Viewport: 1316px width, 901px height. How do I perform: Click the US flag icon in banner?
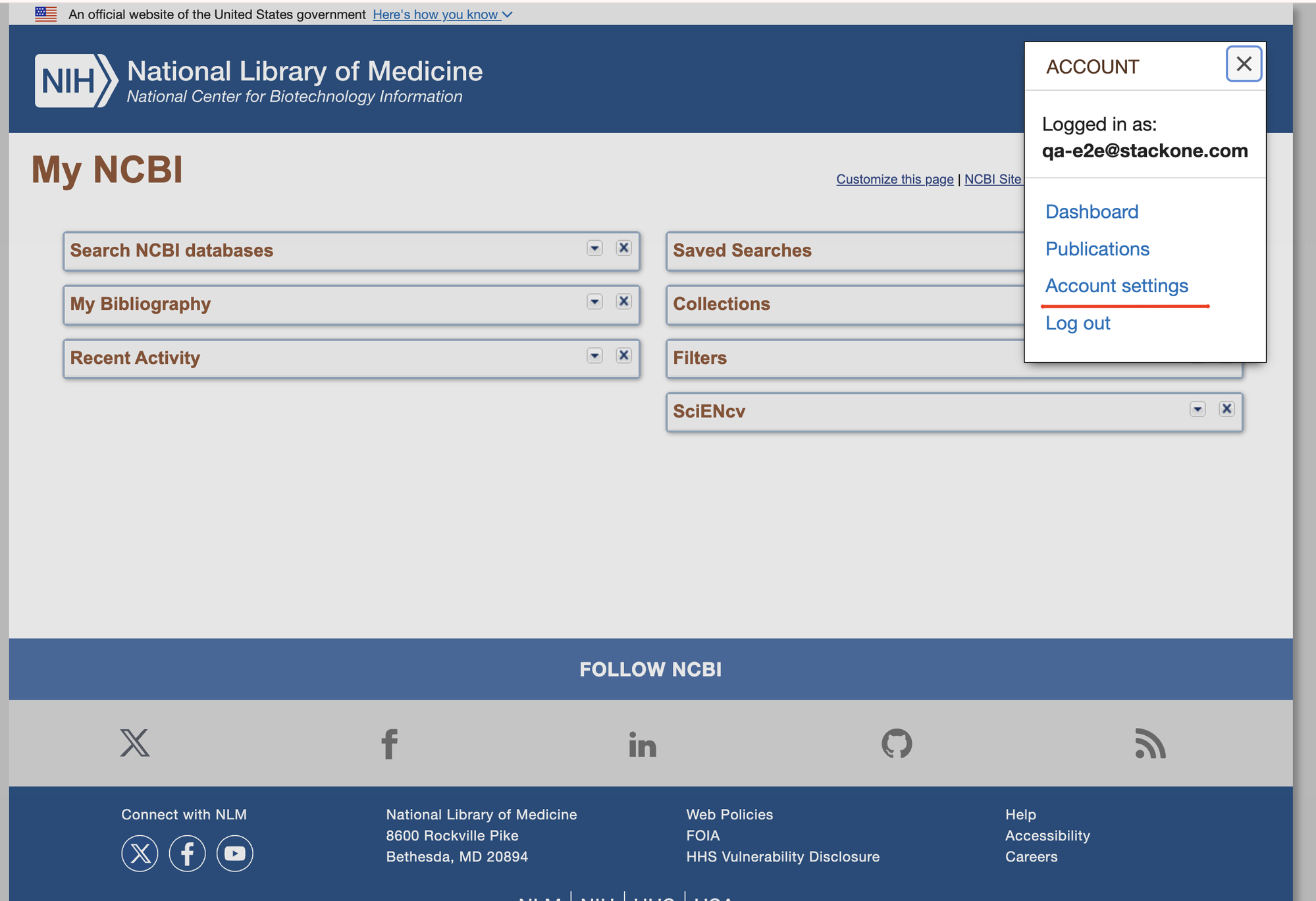click(x=46, y=14)
